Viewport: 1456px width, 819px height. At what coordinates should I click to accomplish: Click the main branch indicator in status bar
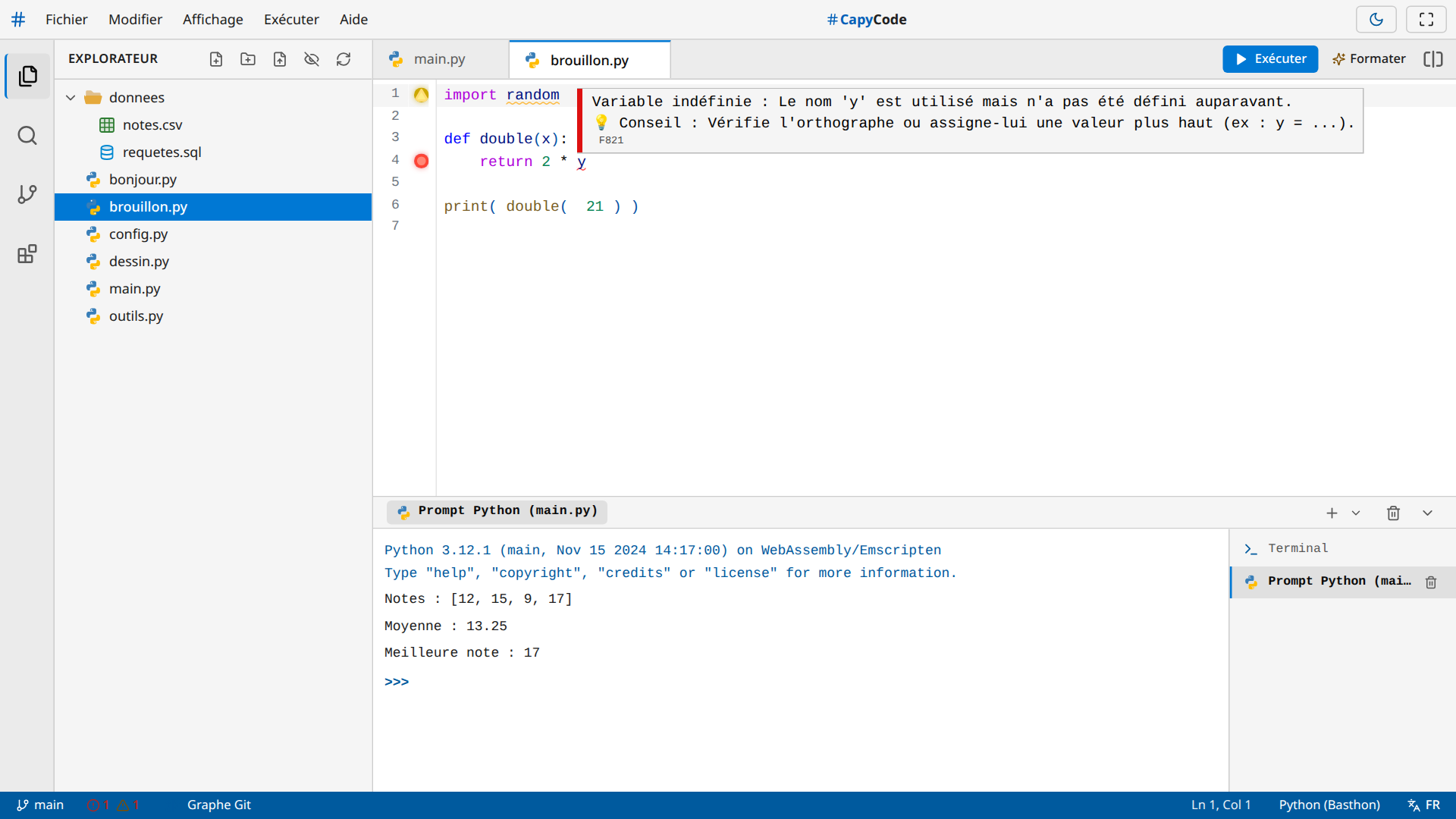[x=41, y=805]
